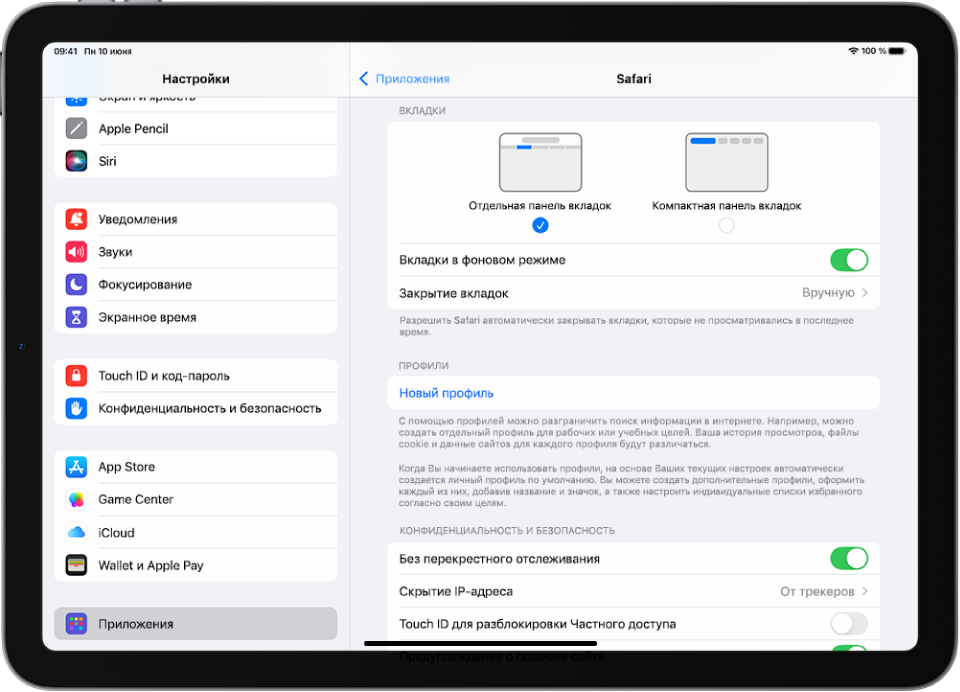Screen dimensions: 960x692
Task: Tap the moon icon for Фокусирование
Action: [76, 285]
